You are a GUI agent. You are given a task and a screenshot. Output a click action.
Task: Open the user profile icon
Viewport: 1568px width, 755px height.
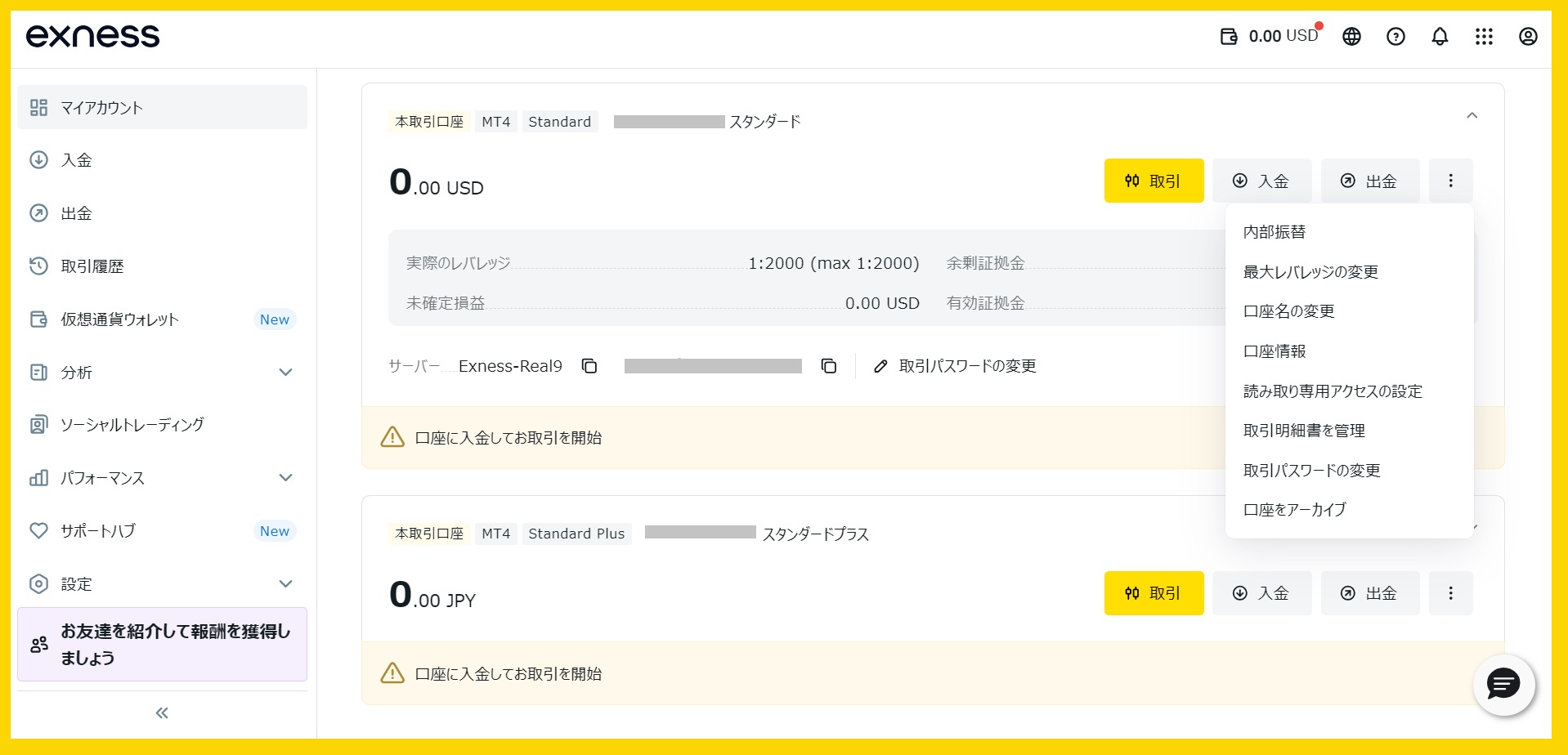(x=1528, y=37)
